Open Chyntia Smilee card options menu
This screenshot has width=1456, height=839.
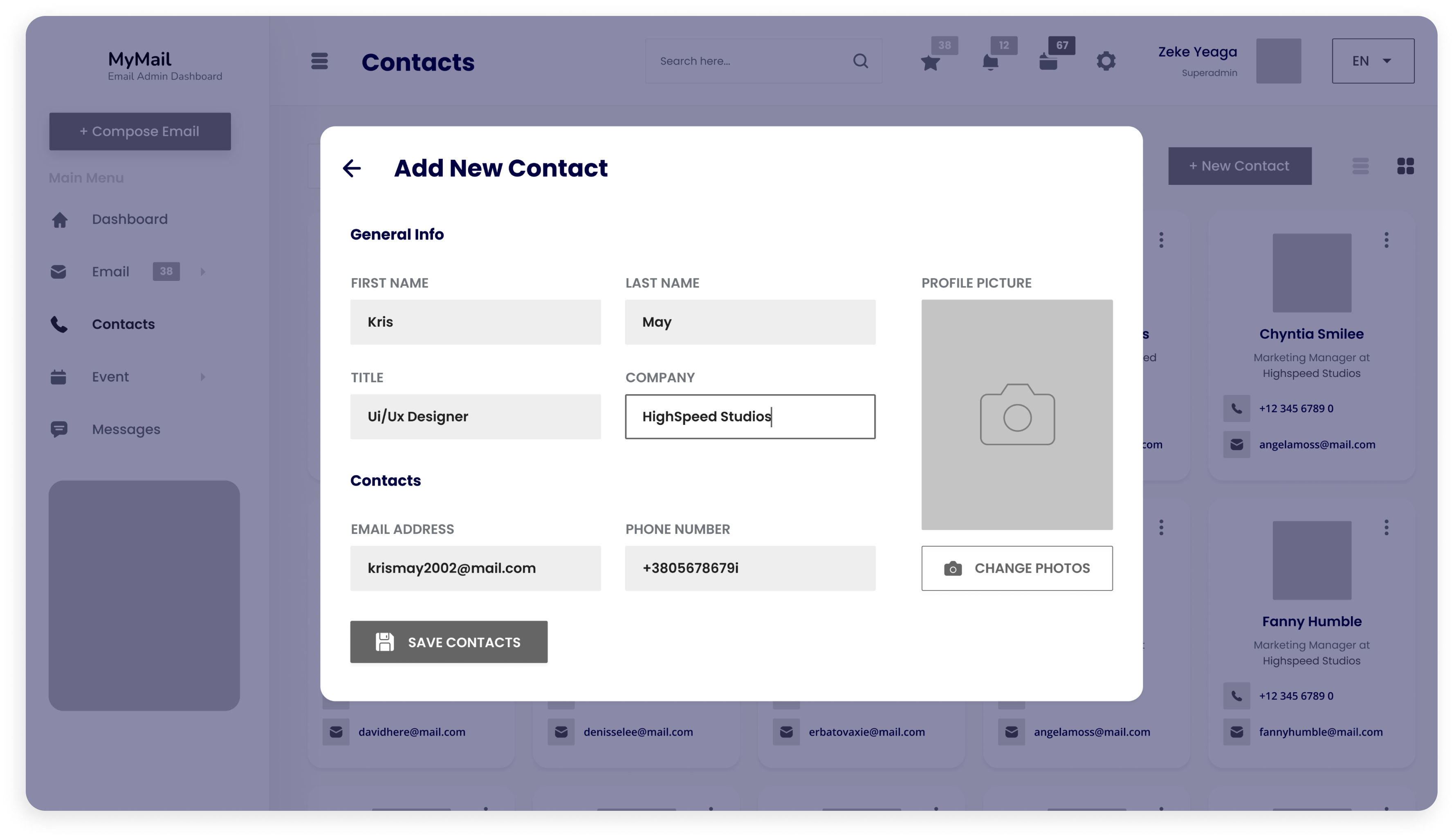coord(1386,240)
